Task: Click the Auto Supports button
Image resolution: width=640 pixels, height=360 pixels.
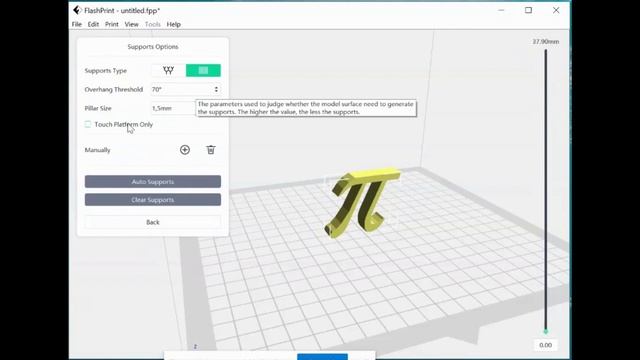Action: point(153,182)
